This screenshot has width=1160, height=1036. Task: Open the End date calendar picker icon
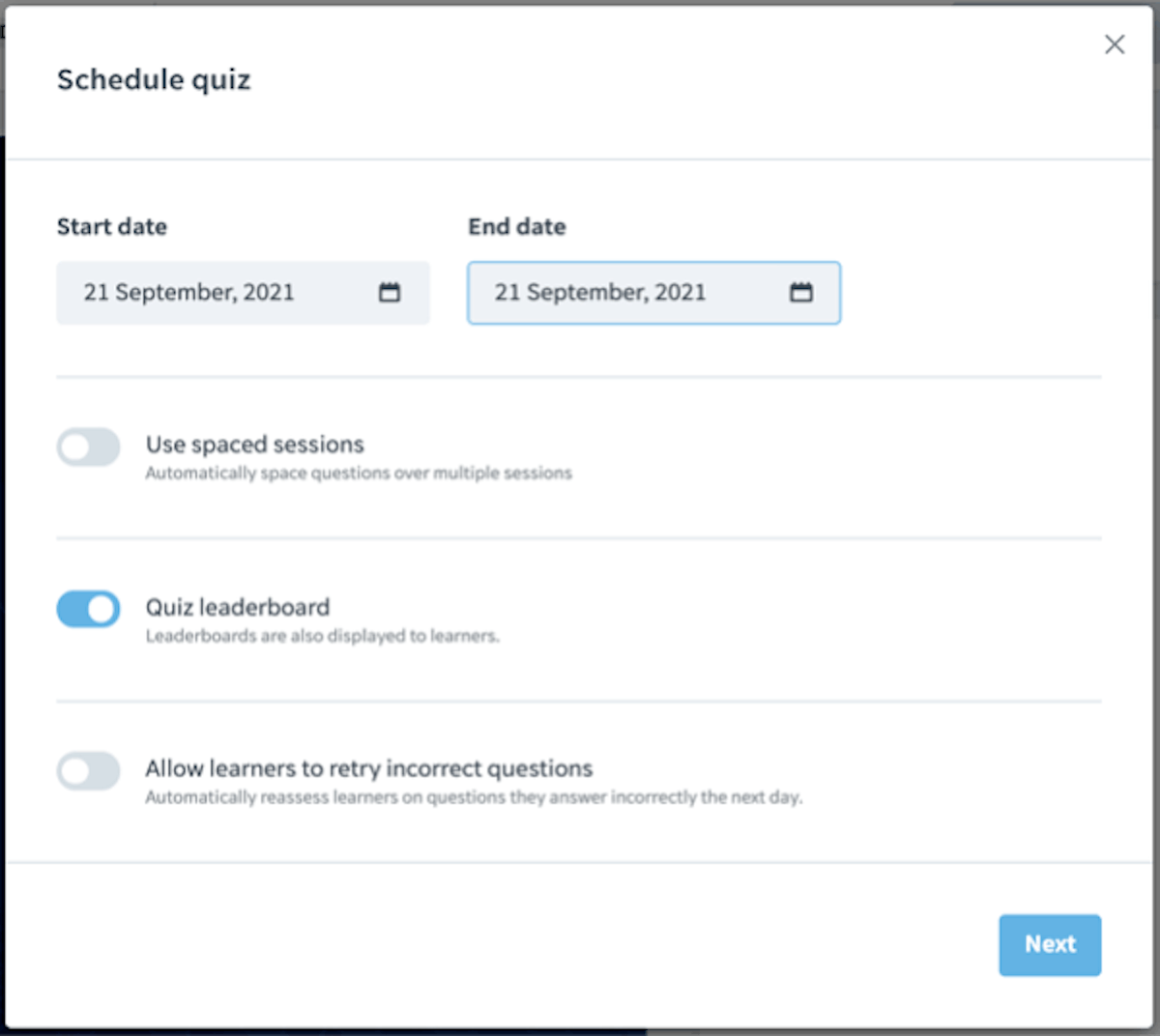click(801, 292)
